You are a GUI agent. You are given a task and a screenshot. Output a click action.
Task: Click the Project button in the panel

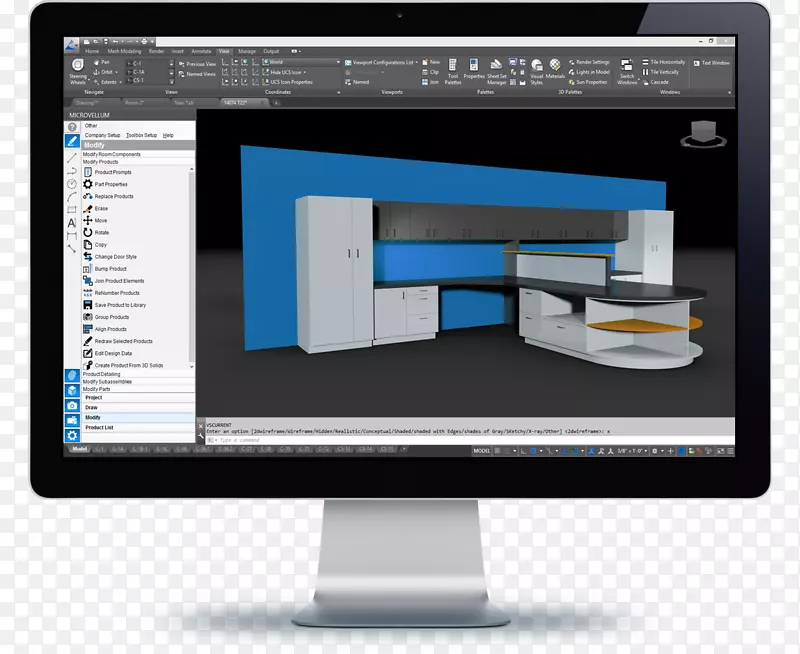93,397
